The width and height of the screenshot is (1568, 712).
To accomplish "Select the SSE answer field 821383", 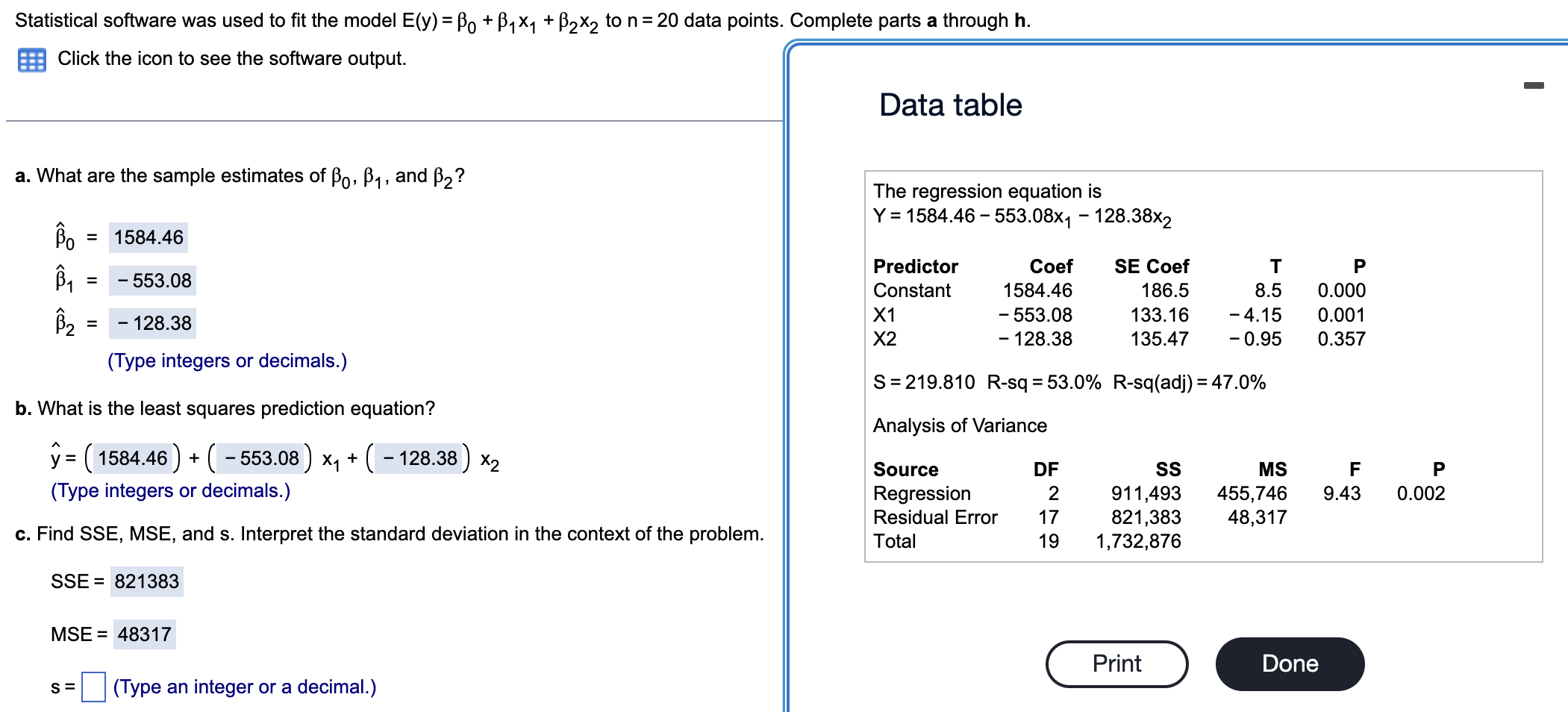I will click(147, 581).
